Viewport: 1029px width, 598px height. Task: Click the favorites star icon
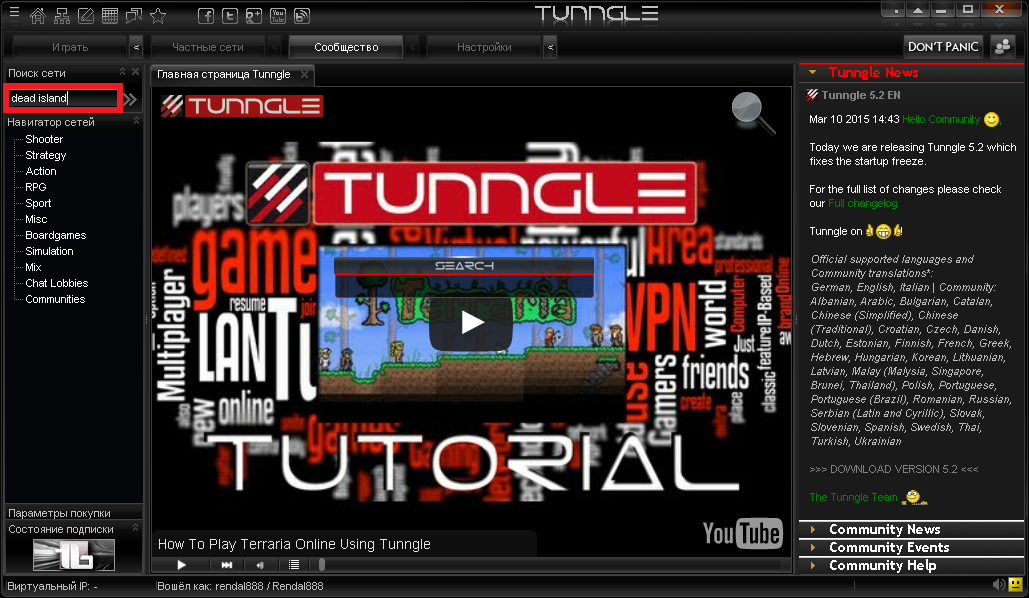tap(158, 16)
